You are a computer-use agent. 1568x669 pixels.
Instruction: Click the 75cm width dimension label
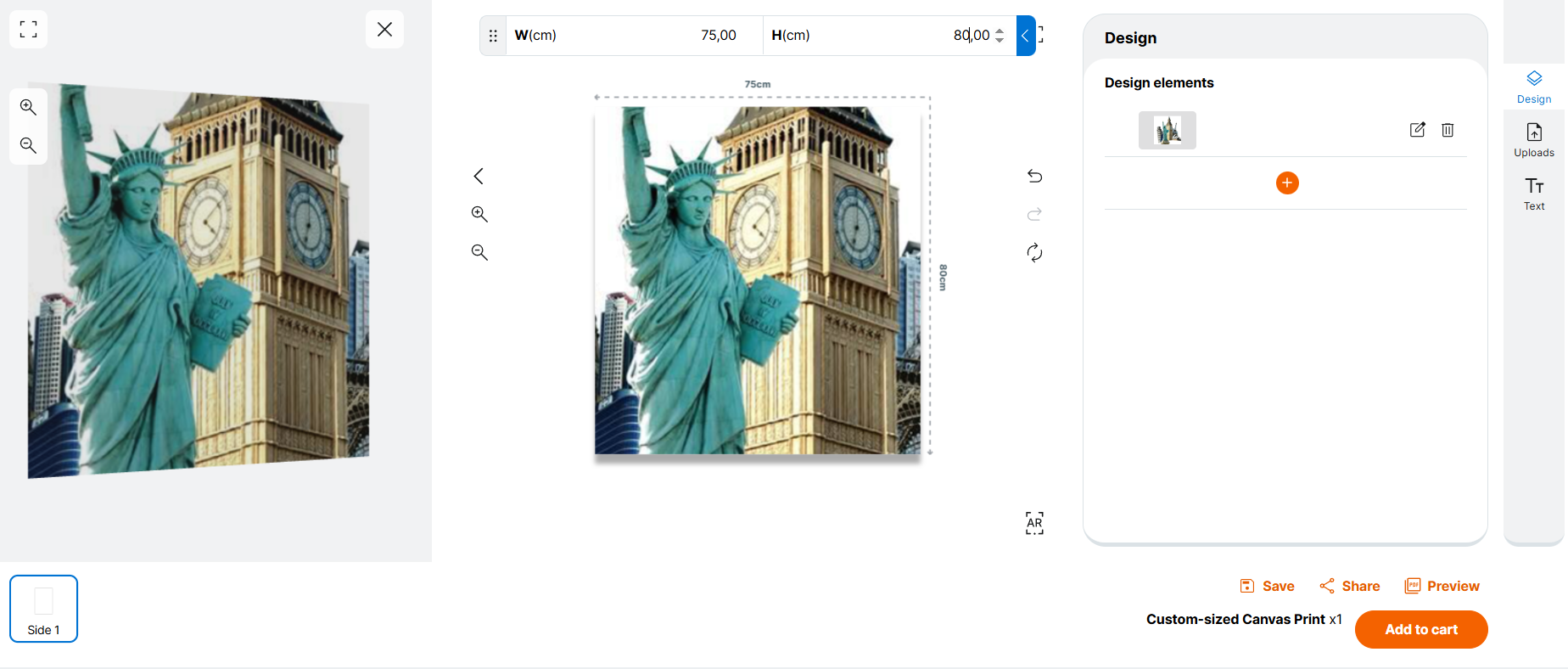(x=758, y=84)
